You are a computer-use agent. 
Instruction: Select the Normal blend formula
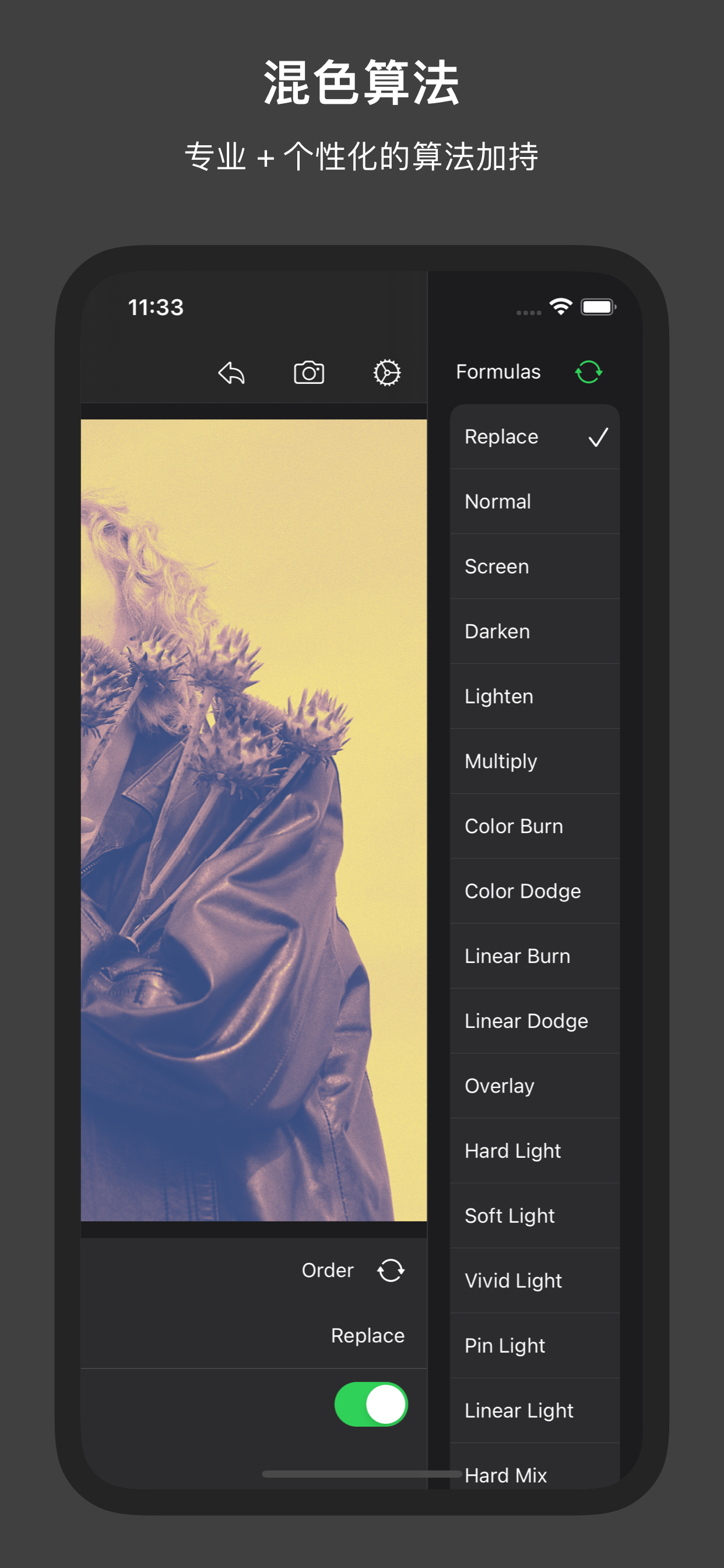tap(535, 502)
